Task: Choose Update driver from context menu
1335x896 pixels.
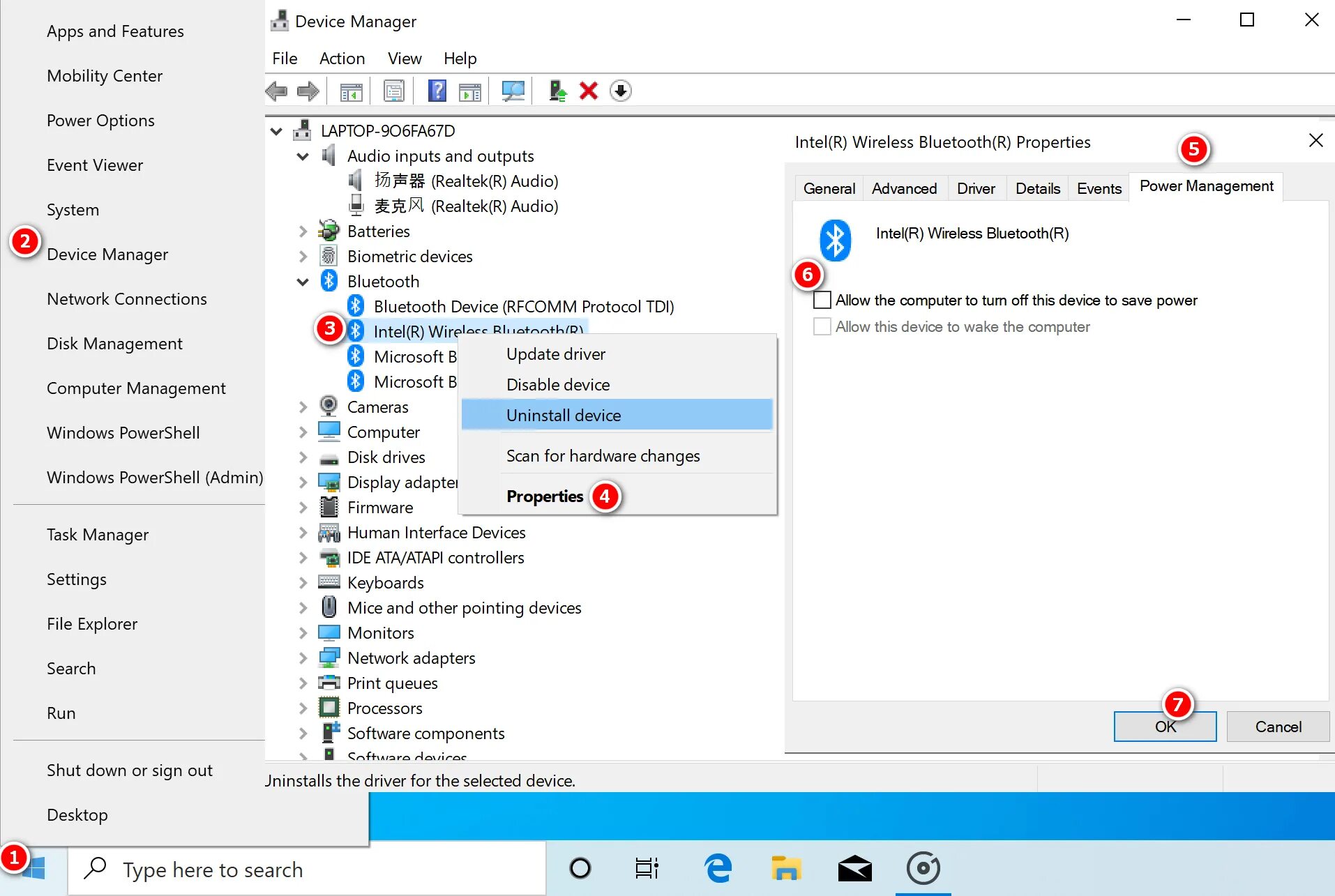Action: click(617, 354)
